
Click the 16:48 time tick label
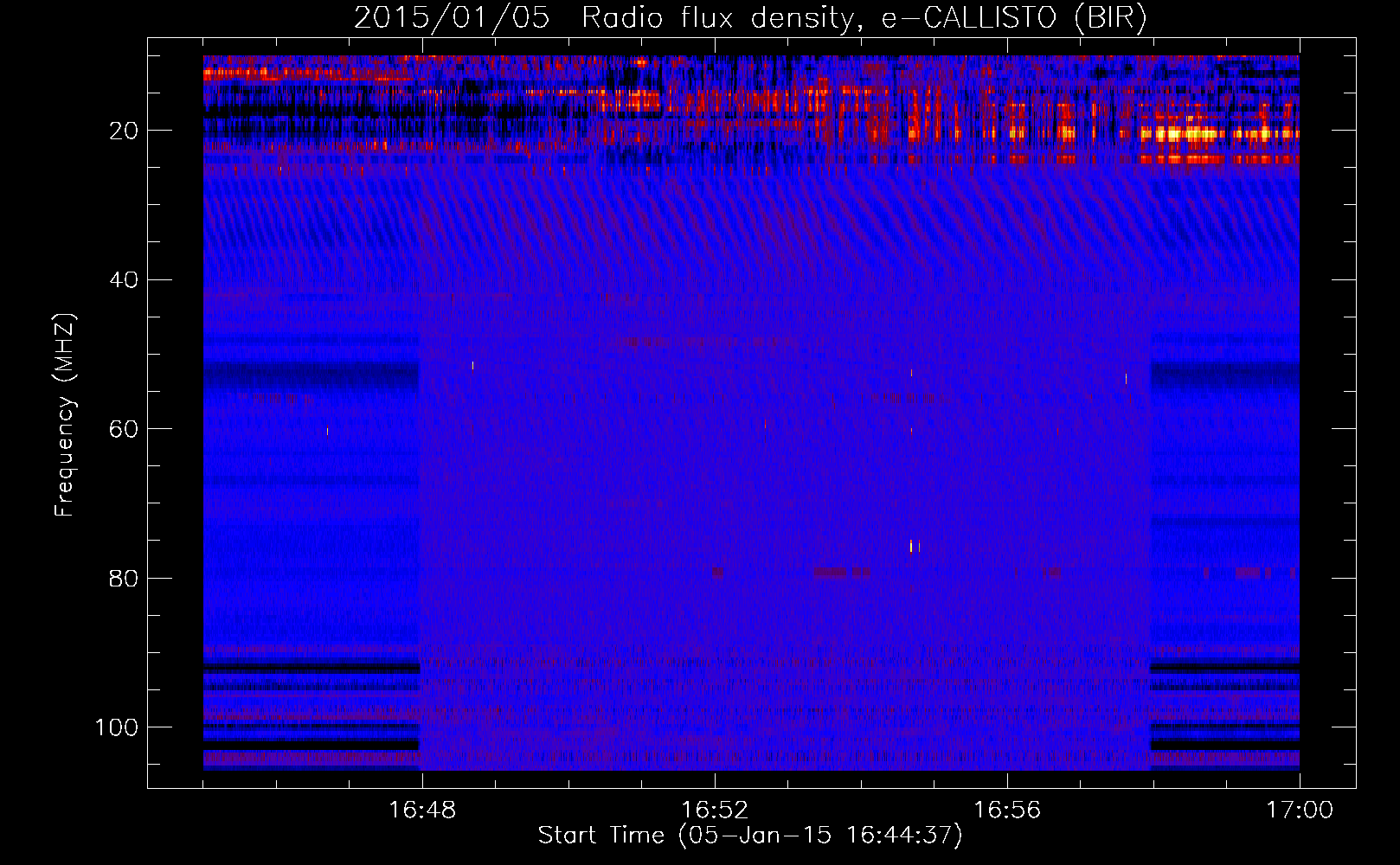tap(422, 811)
